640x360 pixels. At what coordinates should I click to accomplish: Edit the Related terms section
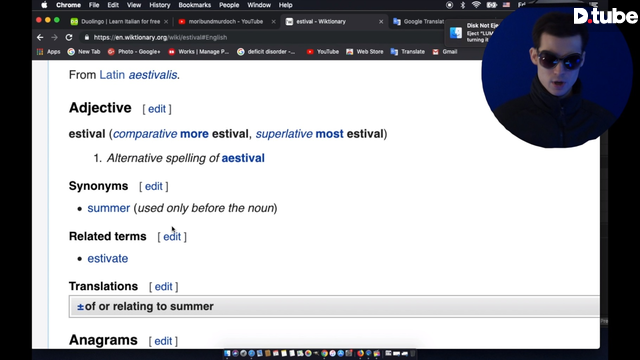tap(172, 237)
